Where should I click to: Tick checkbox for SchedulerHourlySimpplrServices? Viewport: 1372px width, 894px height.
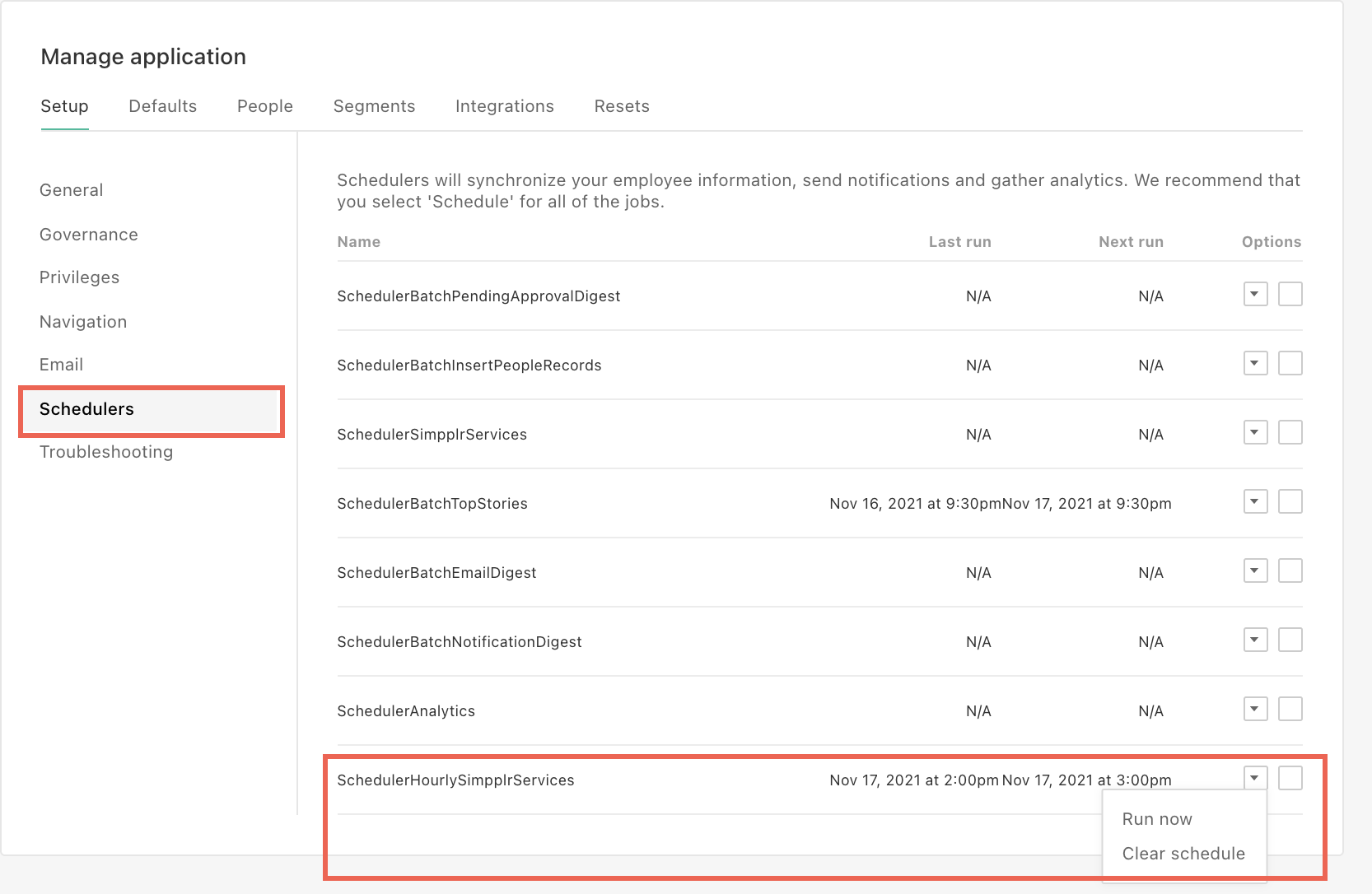(1290, 778)
